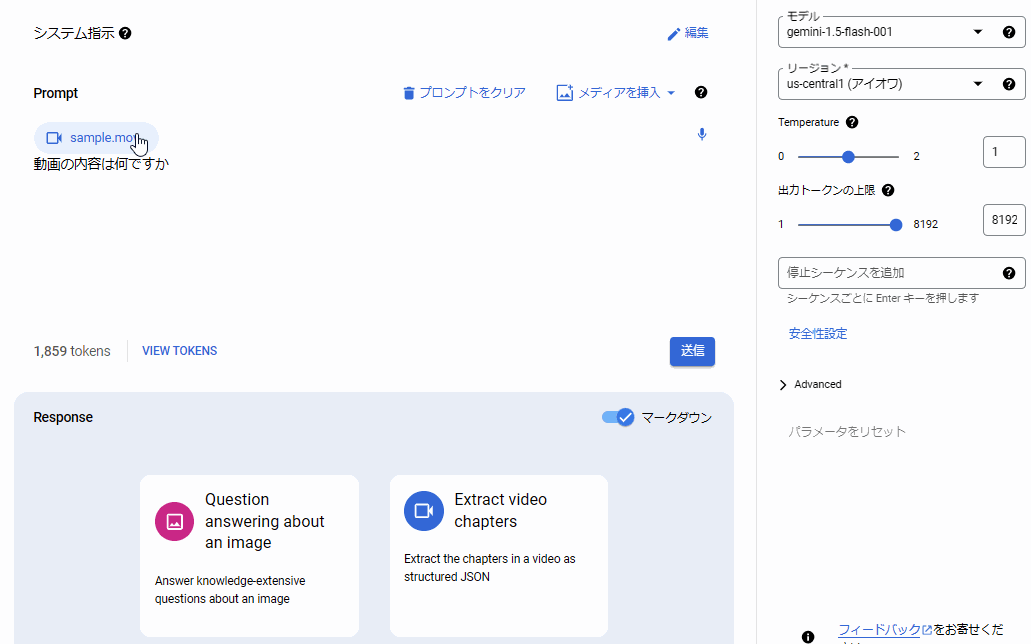
Task: Click the help icon beside システム指示
Action: click(125, 33)
